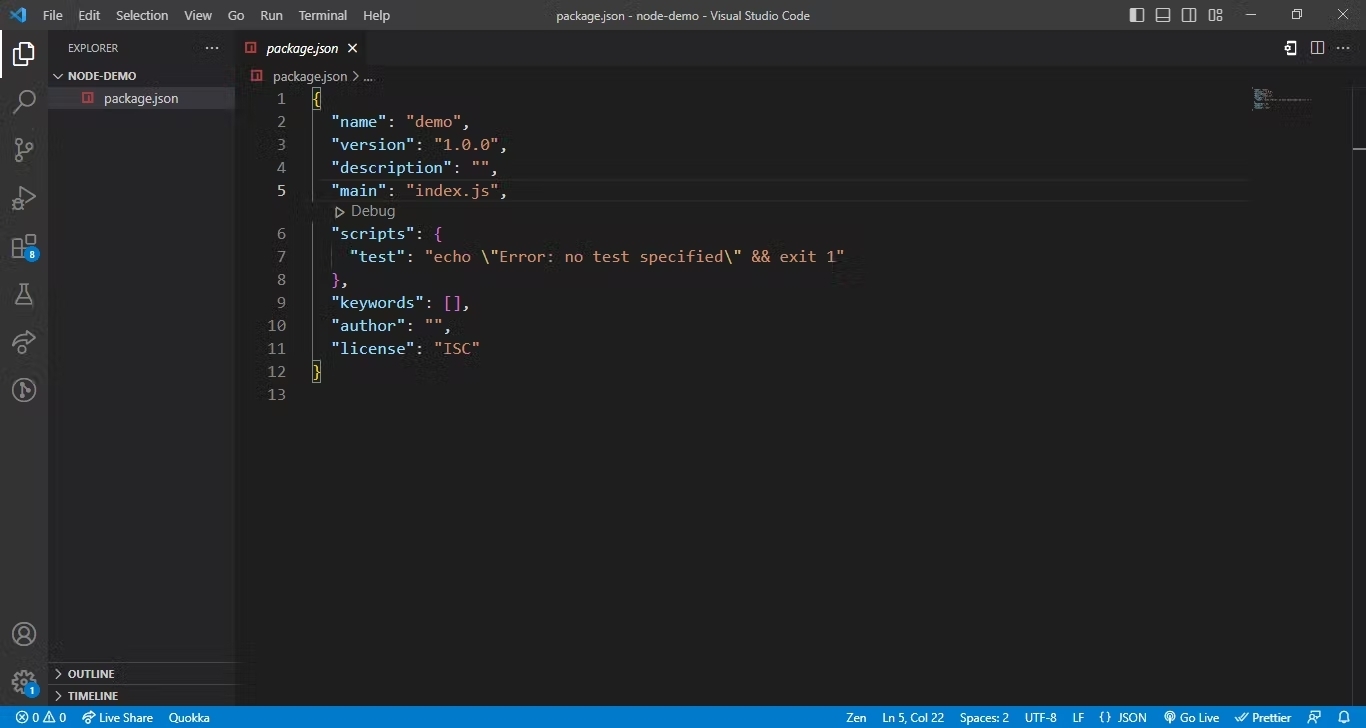Image resolution: width=1366 pixels, height=728 pixels.
Task: Toggle the primary sidebar visibility
Action: 1137,15
